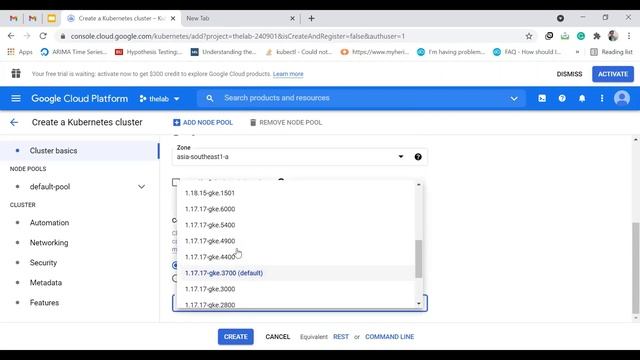Open the Google Cloud navigation hamburger menu
Viewport: 640px width, 360px height.
[16, 98]
